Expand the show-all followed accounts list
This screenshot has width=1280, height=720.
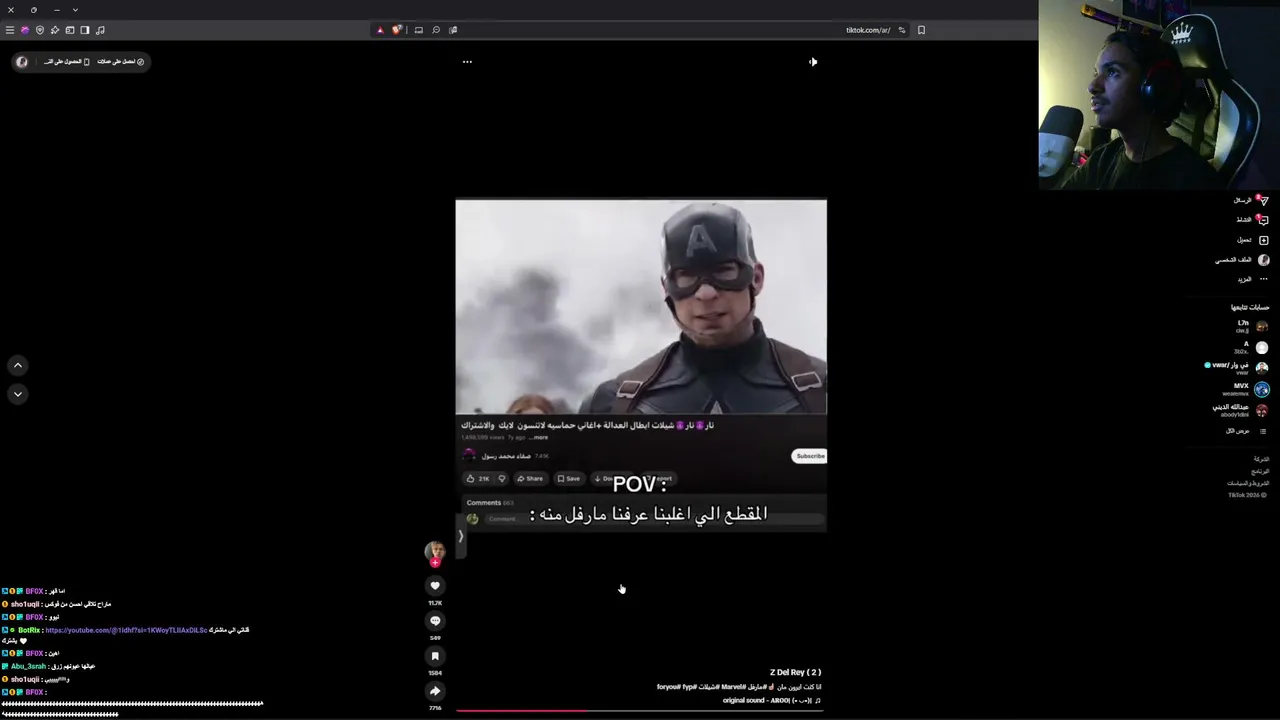(x=1246, y=431)
